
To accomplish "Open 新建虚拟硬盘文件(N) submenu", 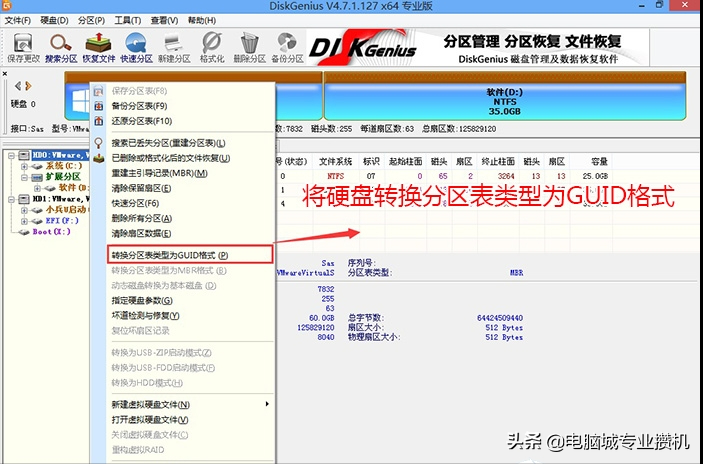I will click(190, 405).
